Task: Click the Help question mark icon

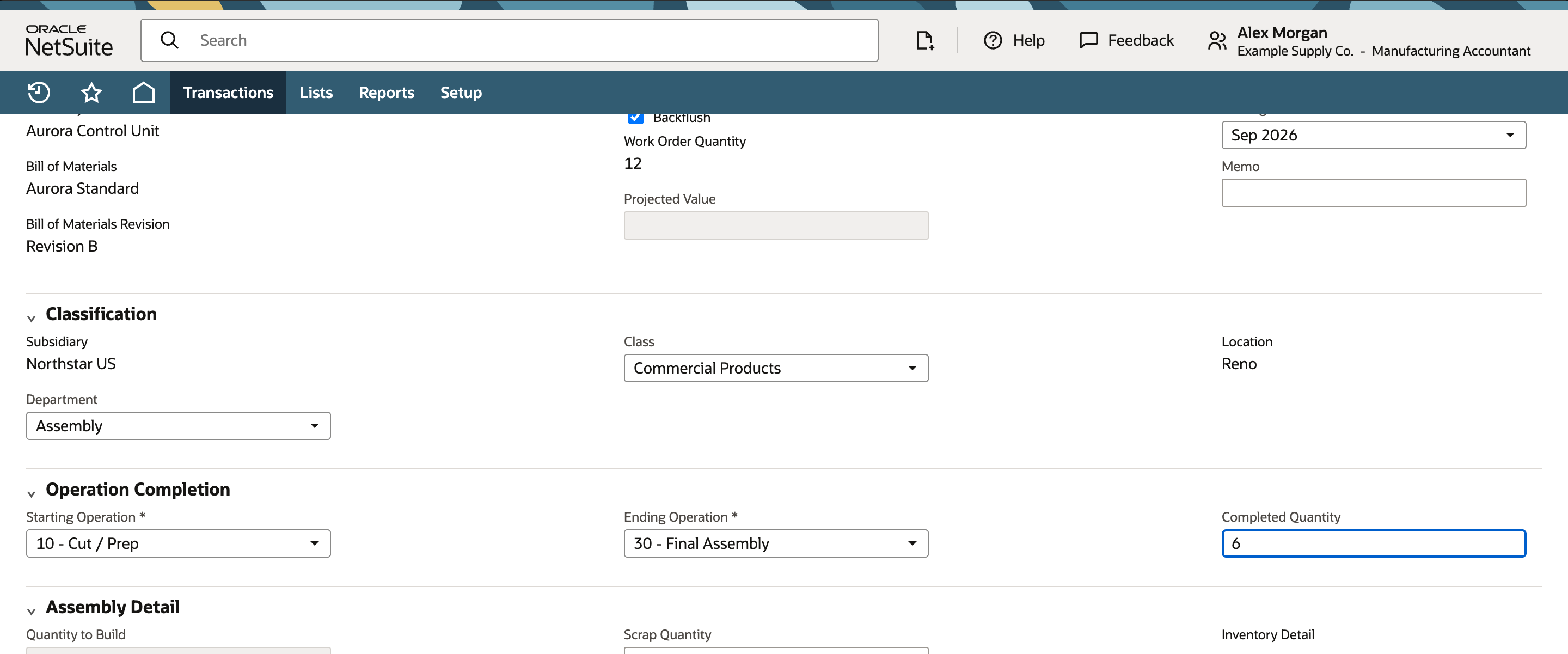Action: coord(993,40)
